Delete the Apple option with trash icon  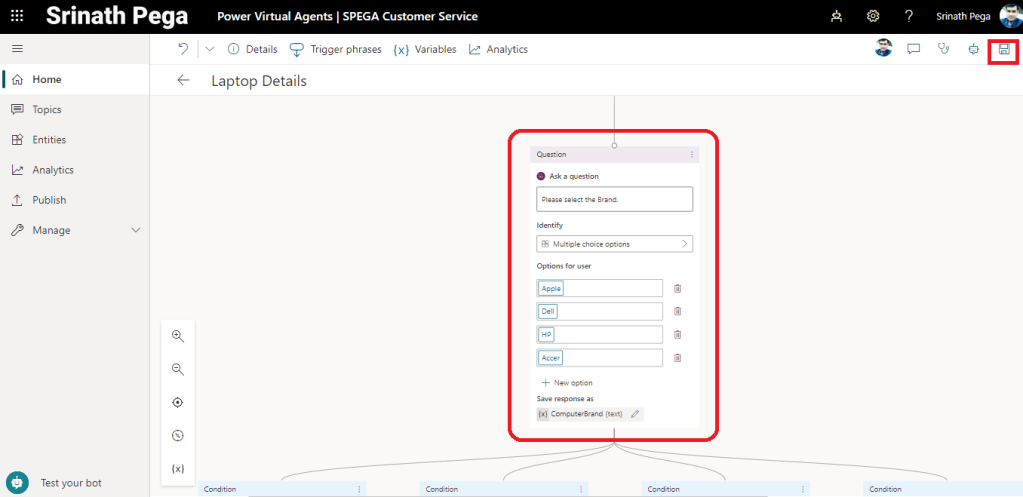(677, 288)
